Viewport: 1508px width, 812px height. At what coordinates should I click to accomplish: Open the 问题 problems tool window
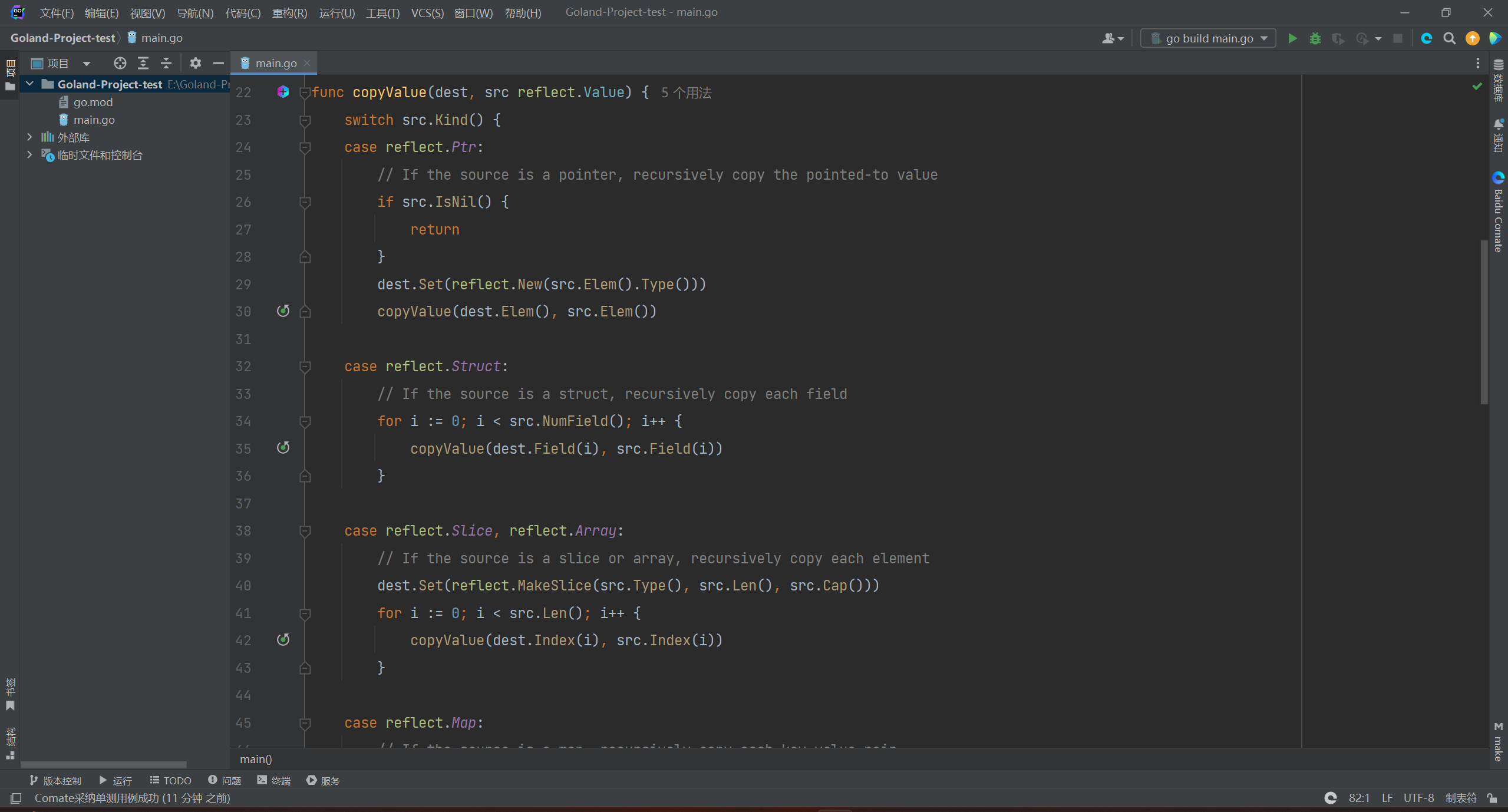(225, 780)
